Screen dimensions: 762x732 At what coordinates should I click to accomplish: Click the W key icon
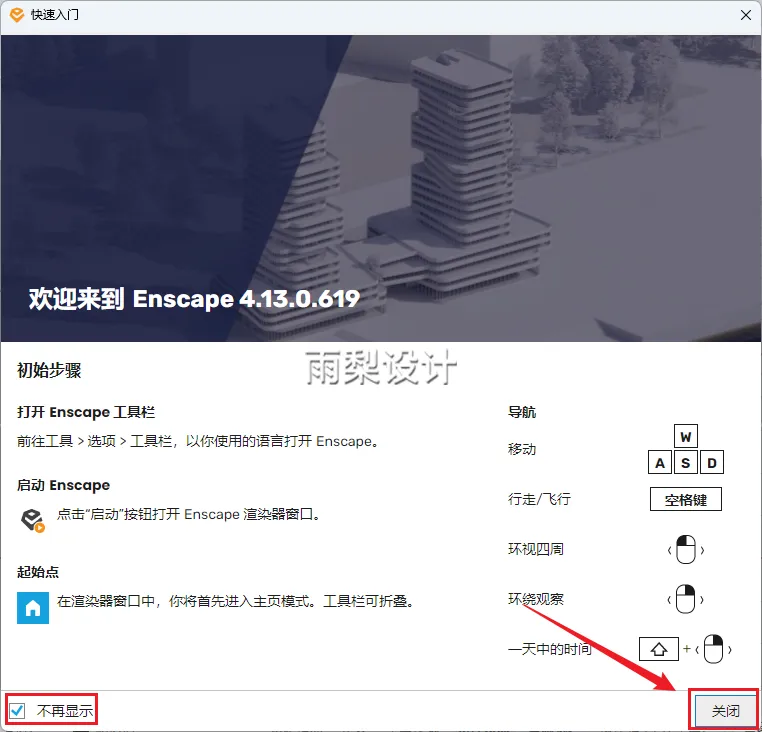(686, 436)
